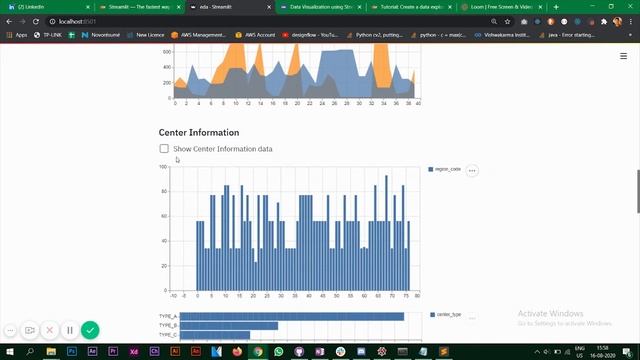Open the Streamlit hamburger menu
640x360 pixels.
coord(623,56)
